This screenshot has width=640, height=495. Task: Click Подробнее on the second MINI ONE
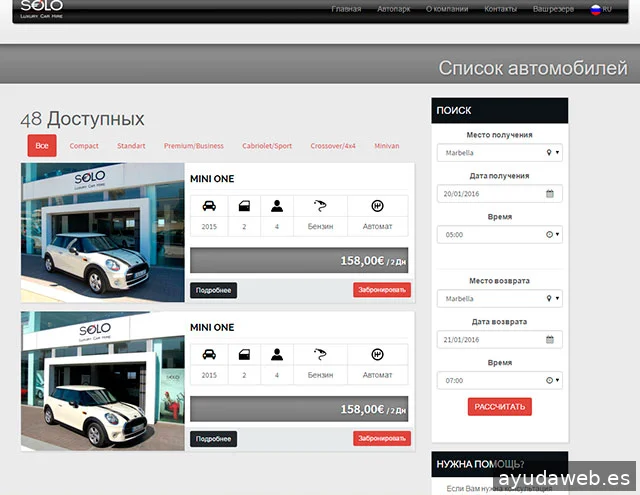(213, 439)
